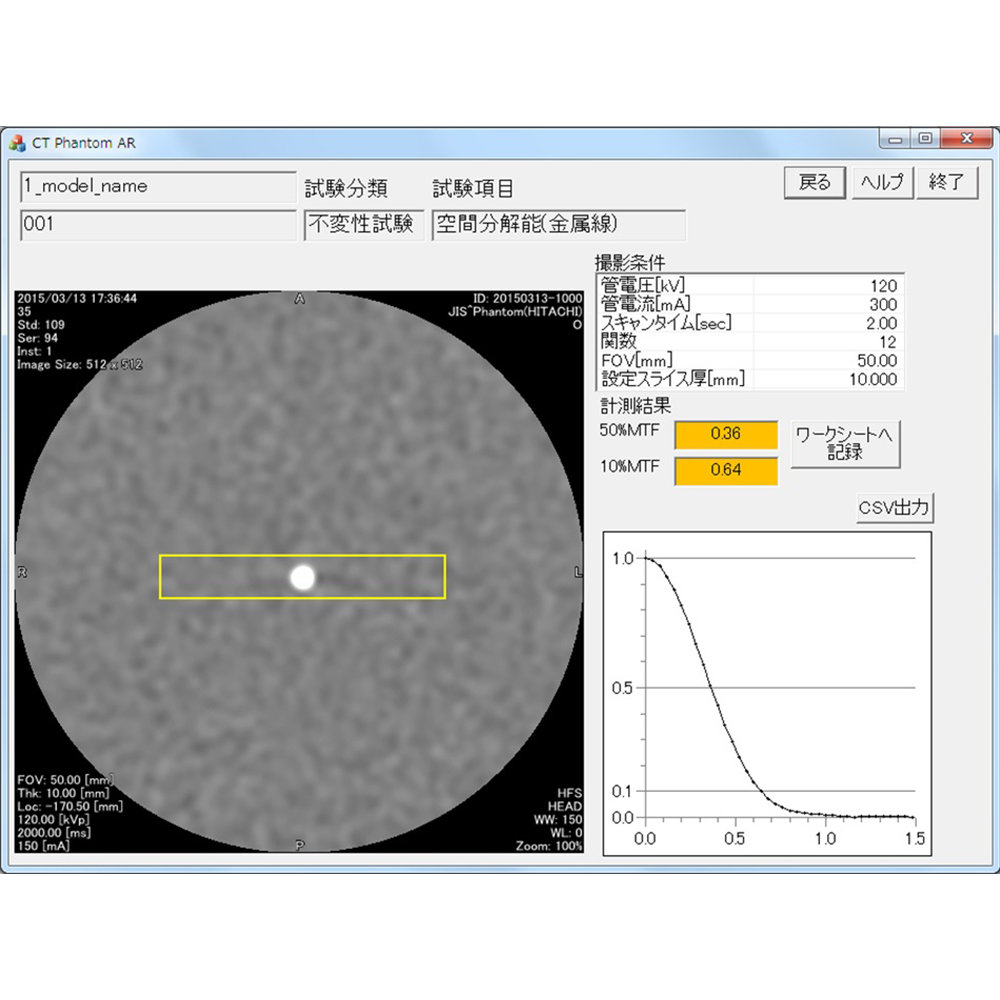The image size is (1000, 1000).
Task: Click the tube voltage value 120
Action: pyautogui.click(x=883, y=286)
